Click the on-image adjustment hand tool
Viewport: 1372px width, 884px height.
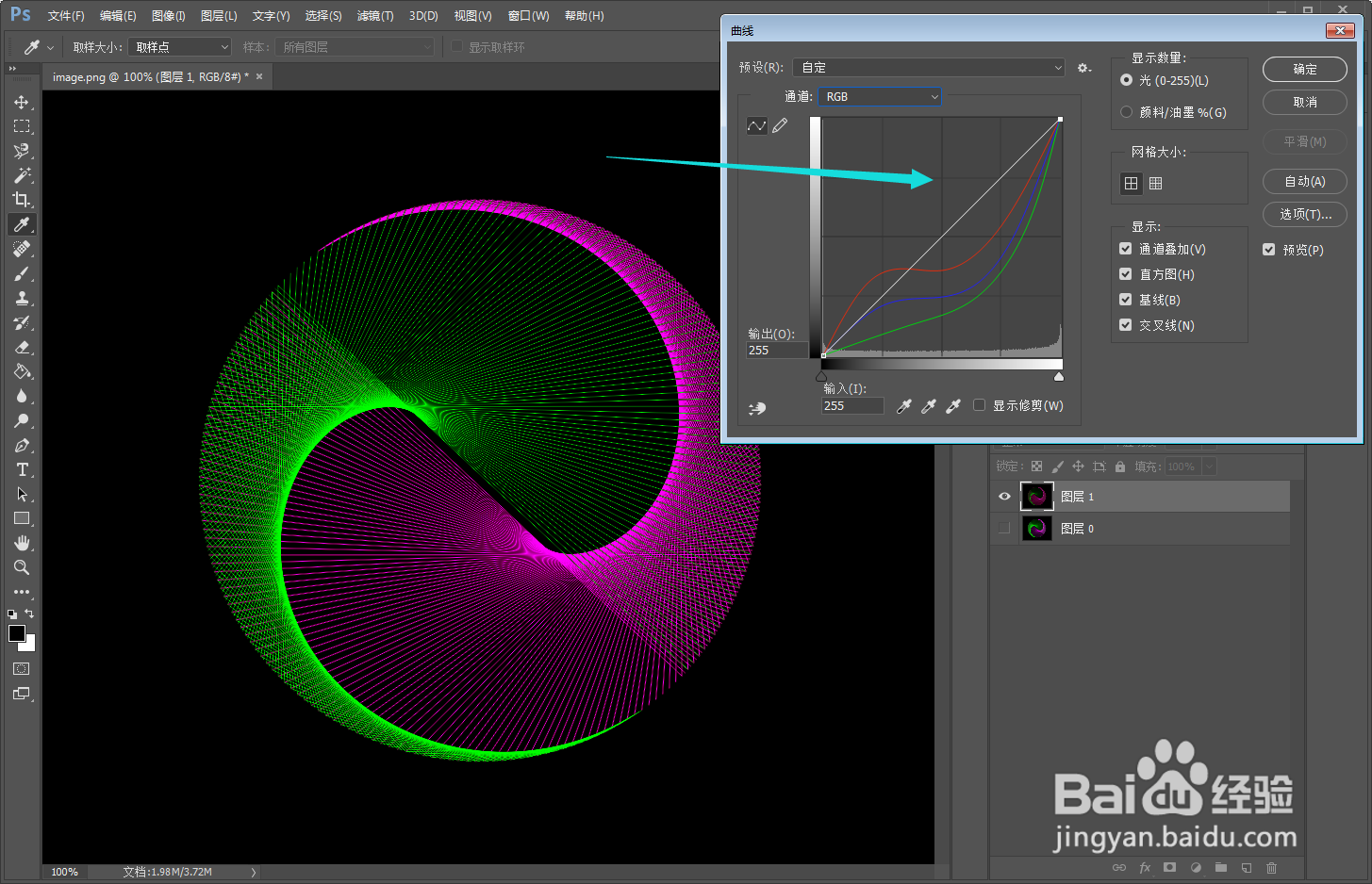757,408
